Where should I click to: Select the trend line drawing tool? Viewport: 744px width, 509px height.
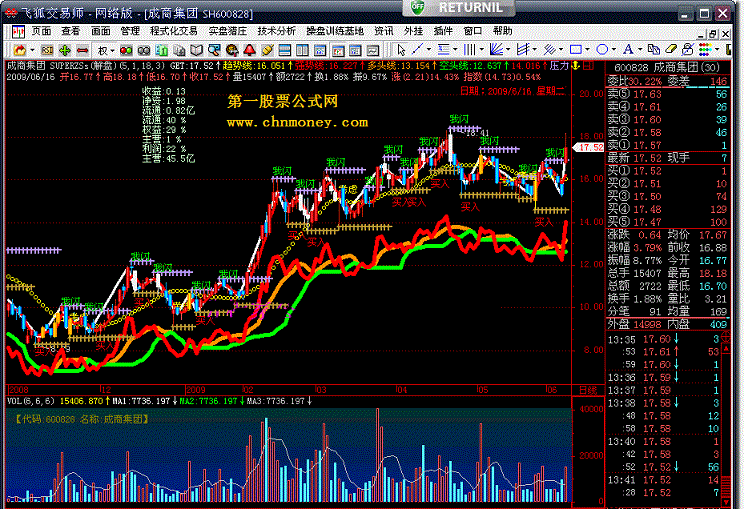pos(418,49)
